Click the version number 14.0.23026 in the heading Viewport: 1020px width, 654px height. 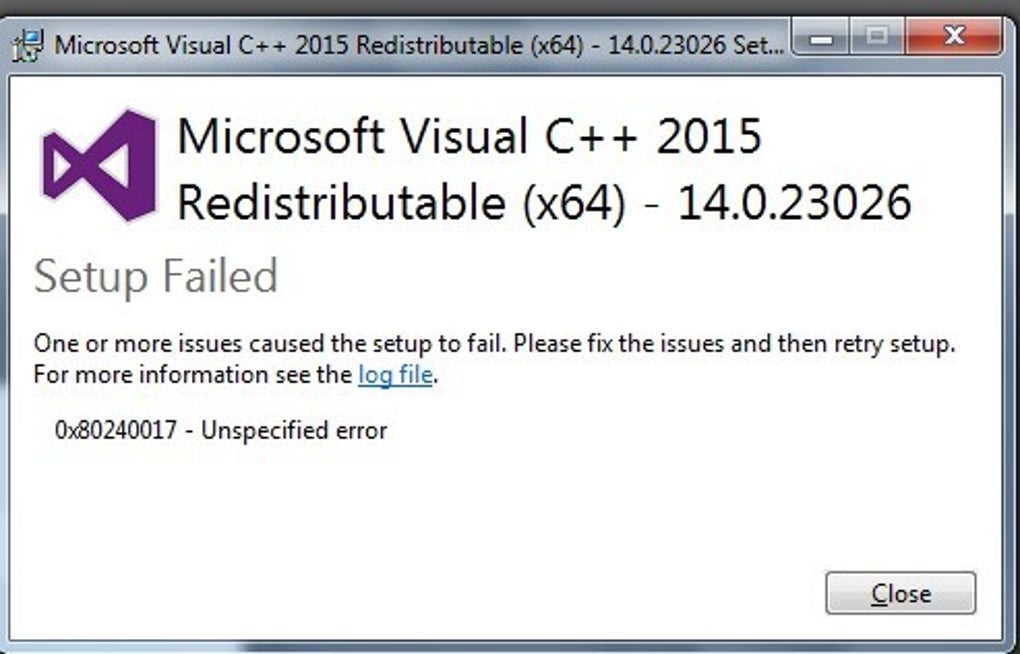(x=795, y=204)
